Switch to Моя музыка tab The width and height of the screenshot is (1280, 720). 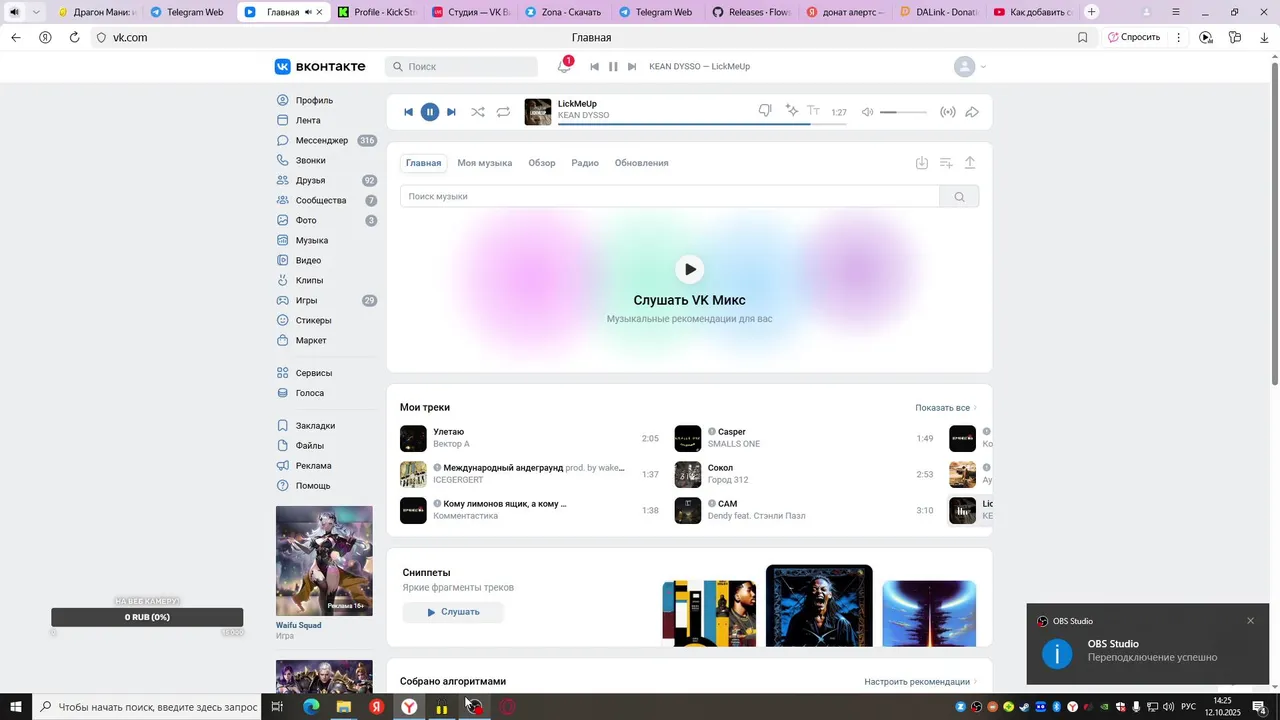click(485, 163)
